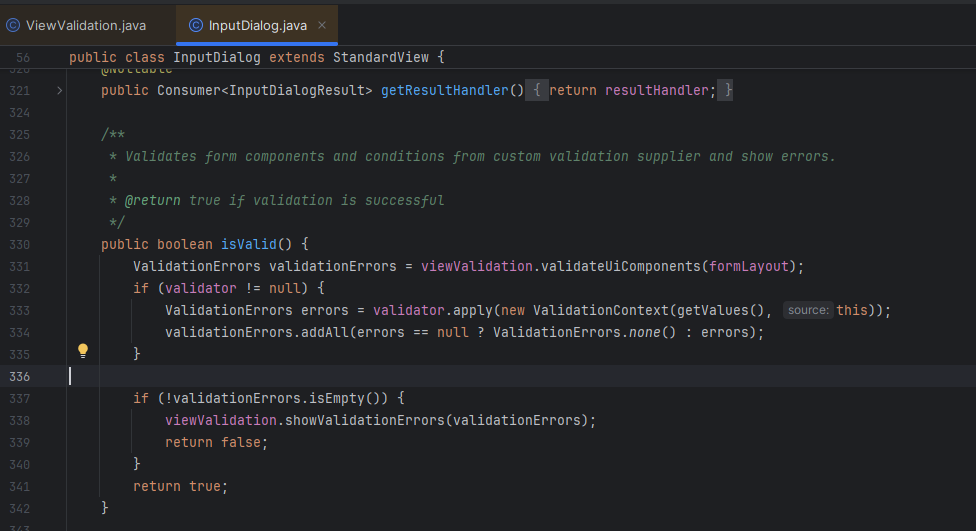This screenshot has width=976, height=531.
Task: Click line number 330 in the gutter
Action: 19,245
